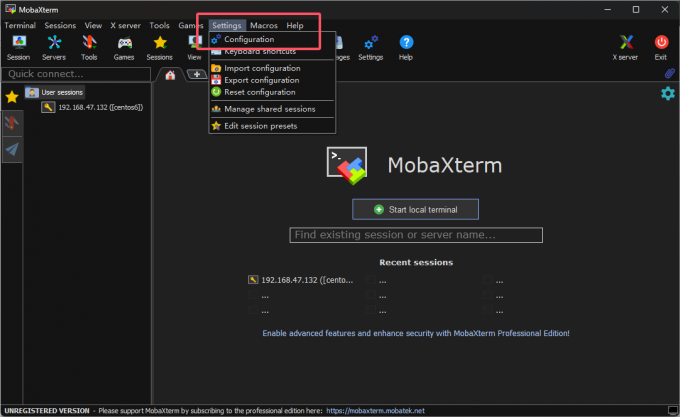Open the Session toolbar icon
The image size is (680, 417).
[18, 48]
